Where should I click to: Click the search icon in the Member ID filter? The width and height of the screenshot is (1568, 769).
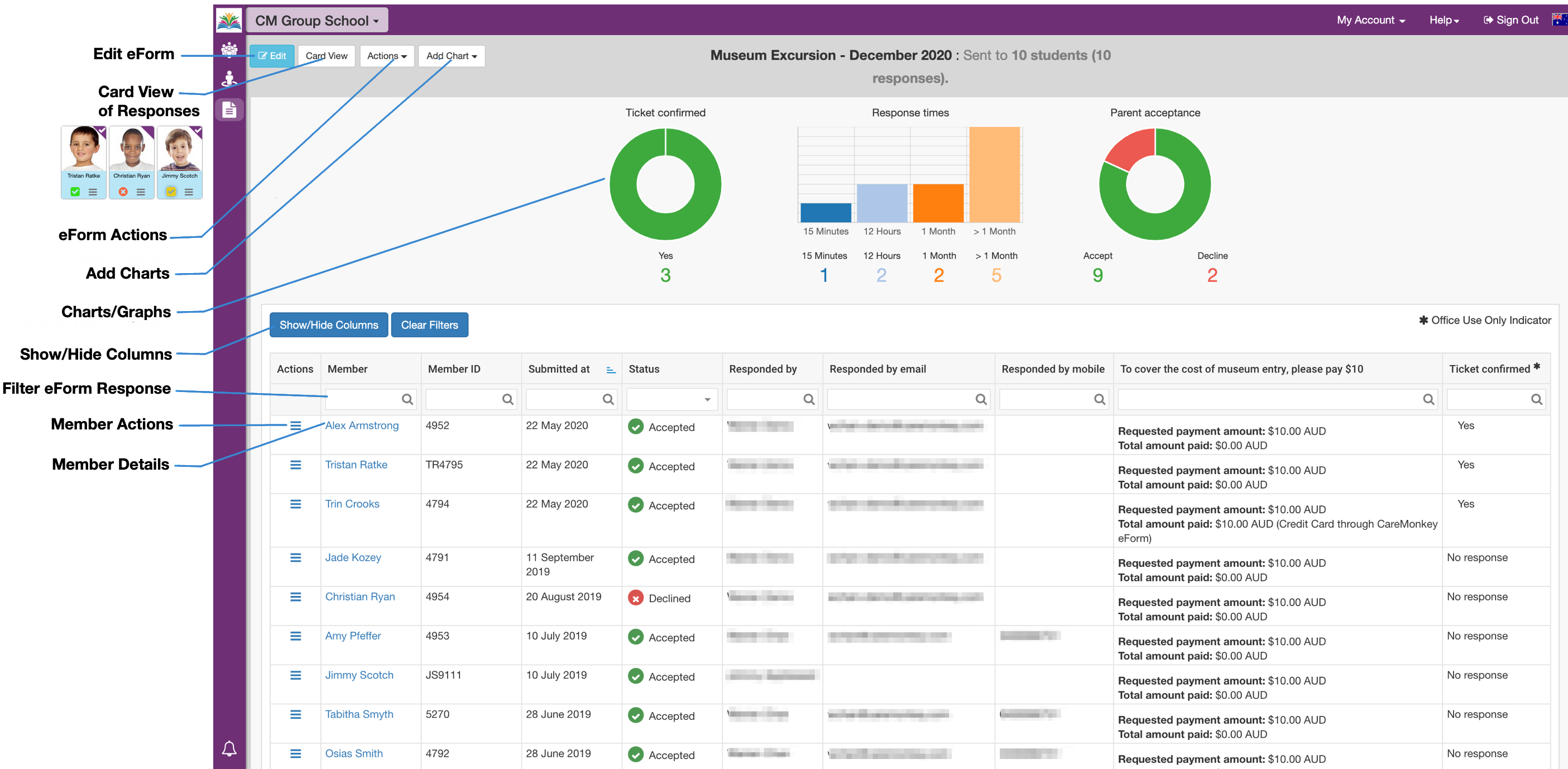point(507,399)
